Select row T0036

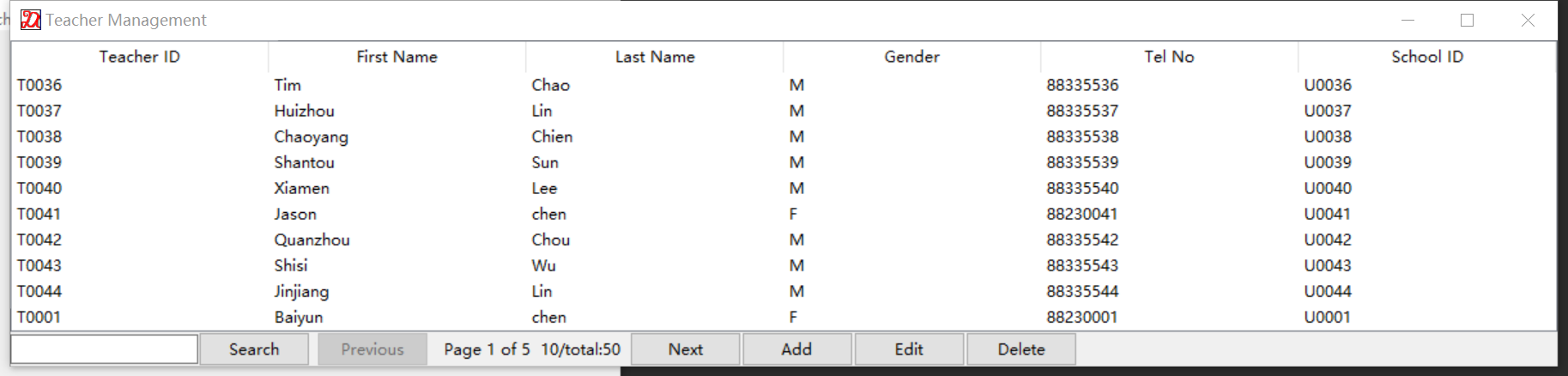784,85
